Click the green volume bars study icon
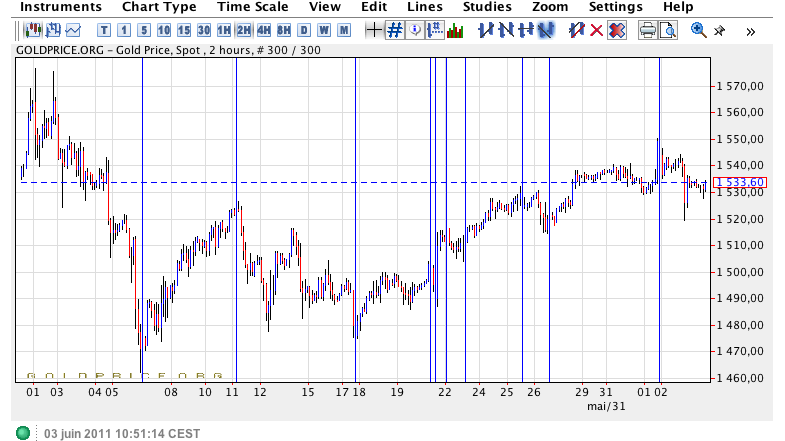The width and height of the screenshot is (785, 441). tap(455, 30)
